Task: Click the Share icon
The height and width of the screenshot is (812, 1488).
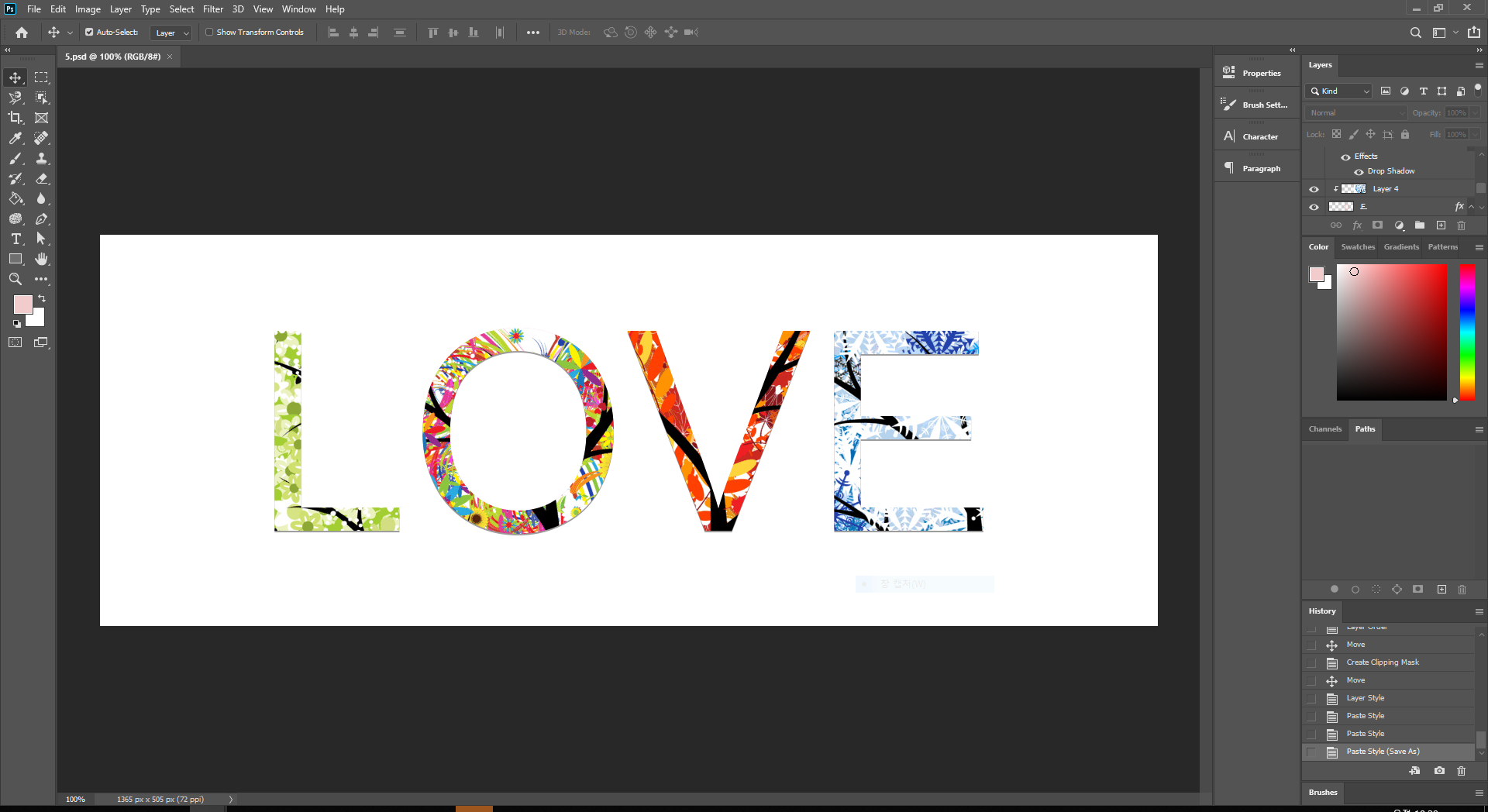Action: (x=1474, y=33)
